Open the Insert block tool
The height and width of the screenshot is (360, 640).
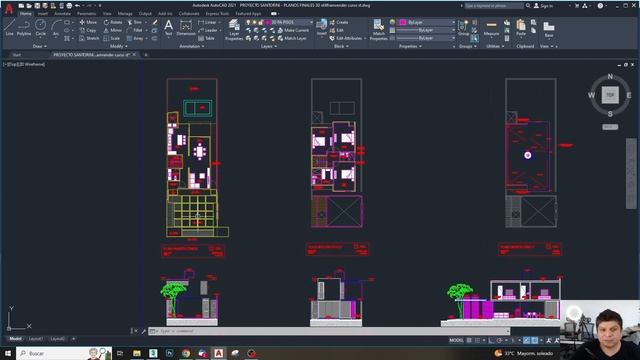pyautogui.click(x=322, y=28)
